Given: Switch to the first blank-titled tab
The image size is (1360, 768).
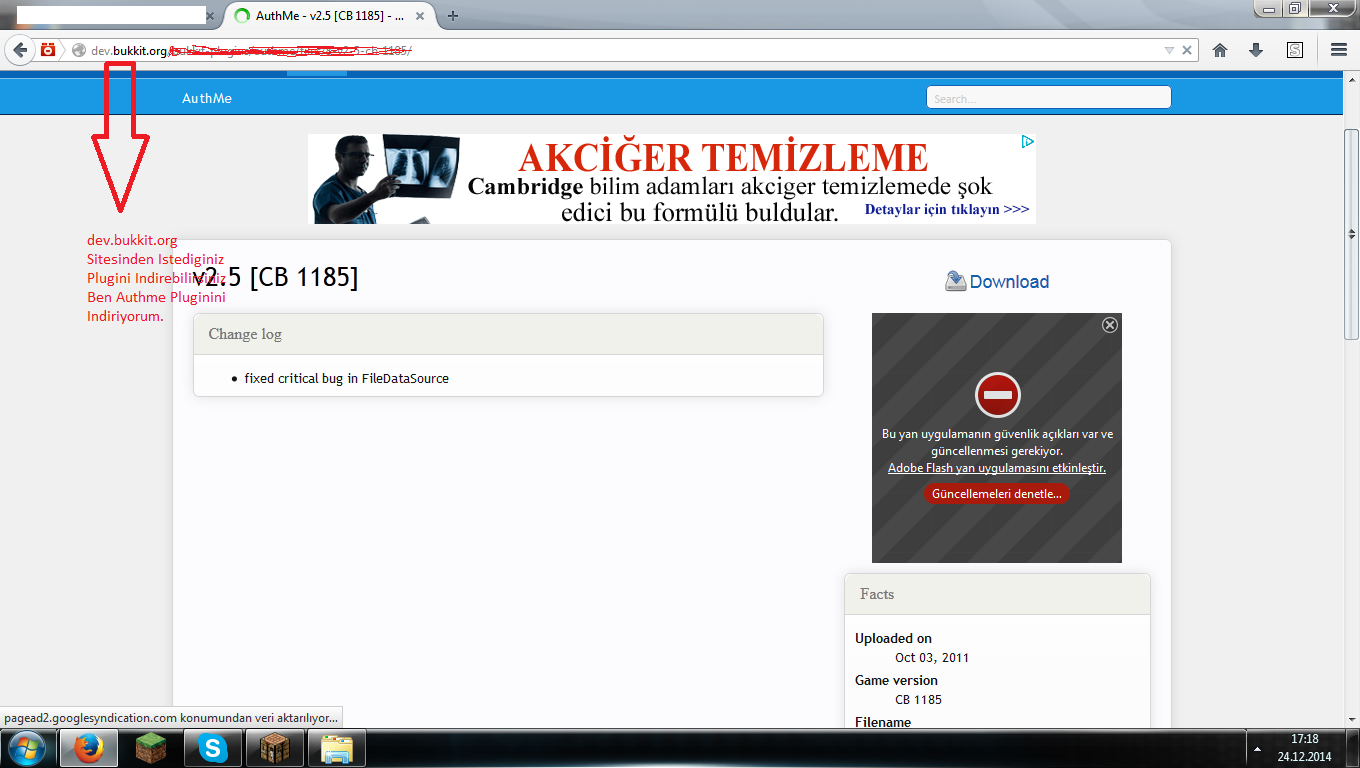Looking at the screenshot, I should pyautogui.click(x=112, y=16).
